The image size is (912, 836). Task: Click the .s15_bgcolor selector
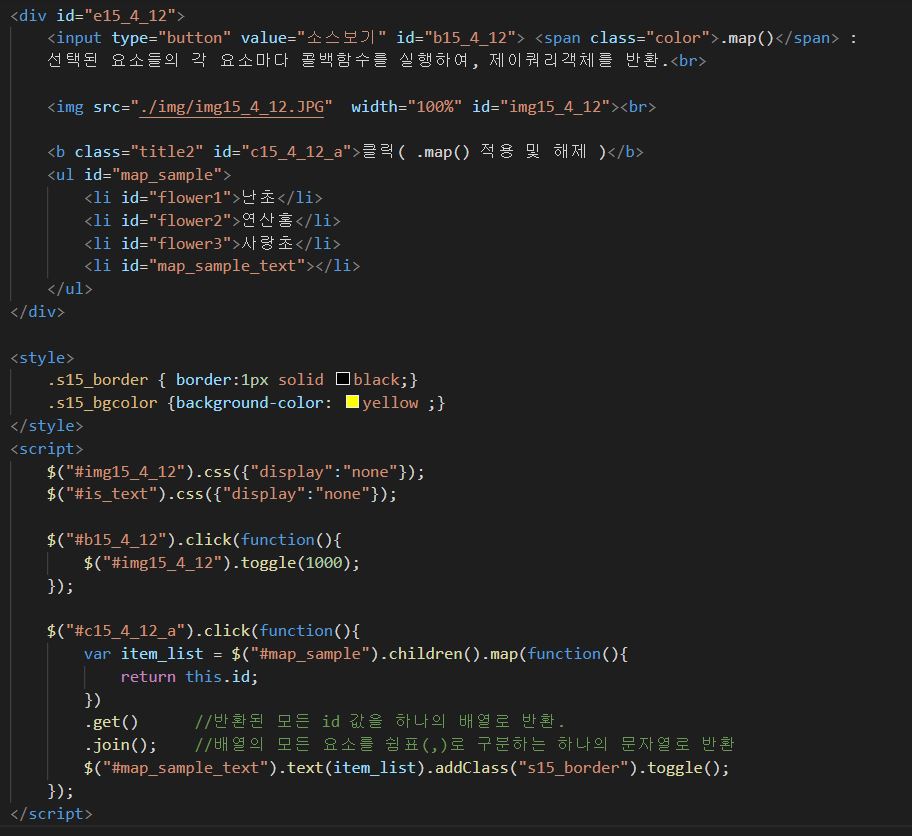[x=102, y=403]
